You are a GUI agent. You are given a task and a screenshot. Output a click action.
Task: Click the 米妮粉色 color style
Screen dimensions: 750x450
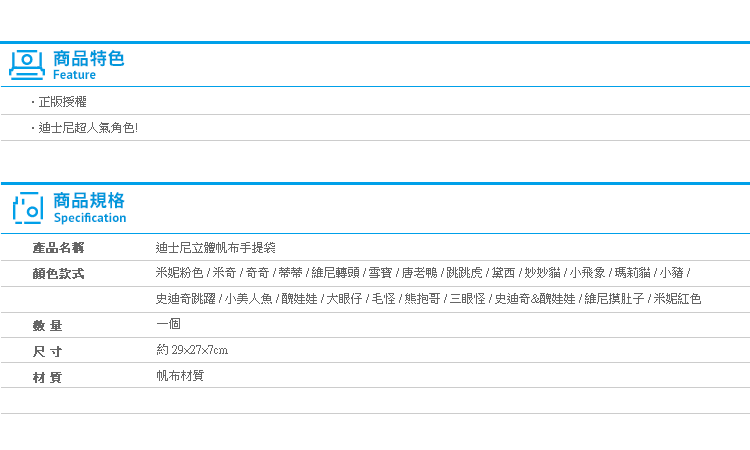point(179,273)
